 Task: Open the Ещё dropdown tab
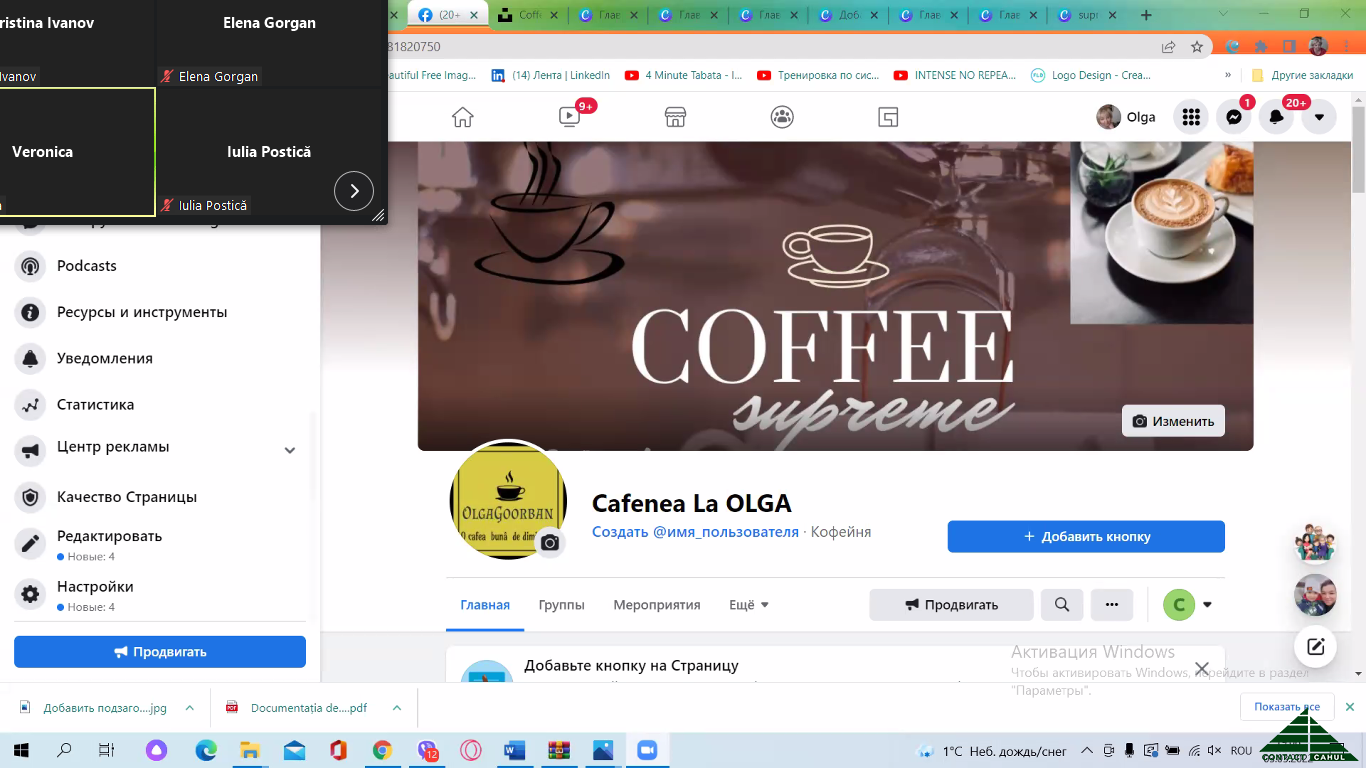749,605
